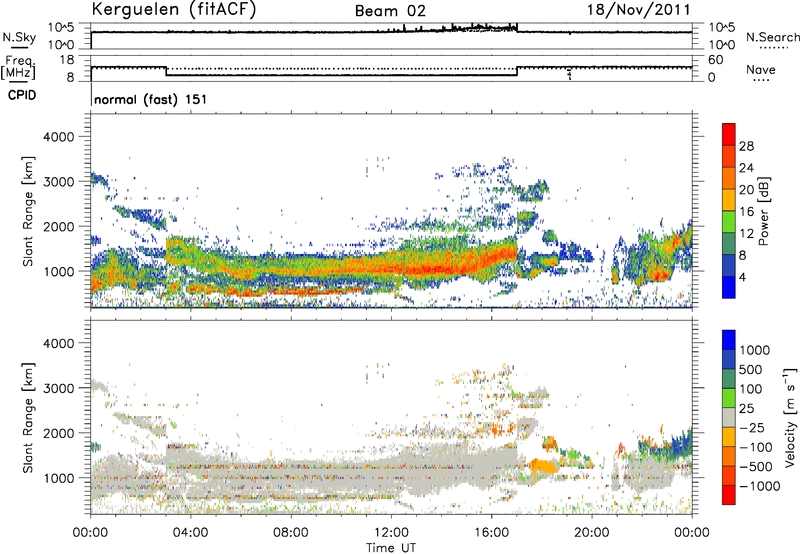Click the red 28+ dB segment of Power color bar

(x=729, y=134)
